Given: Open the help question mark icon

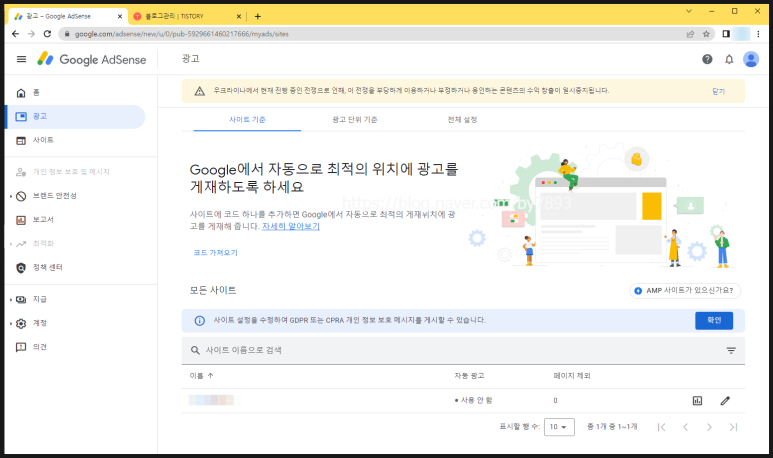Looking at the screenshot, I should tap(707, 59).
